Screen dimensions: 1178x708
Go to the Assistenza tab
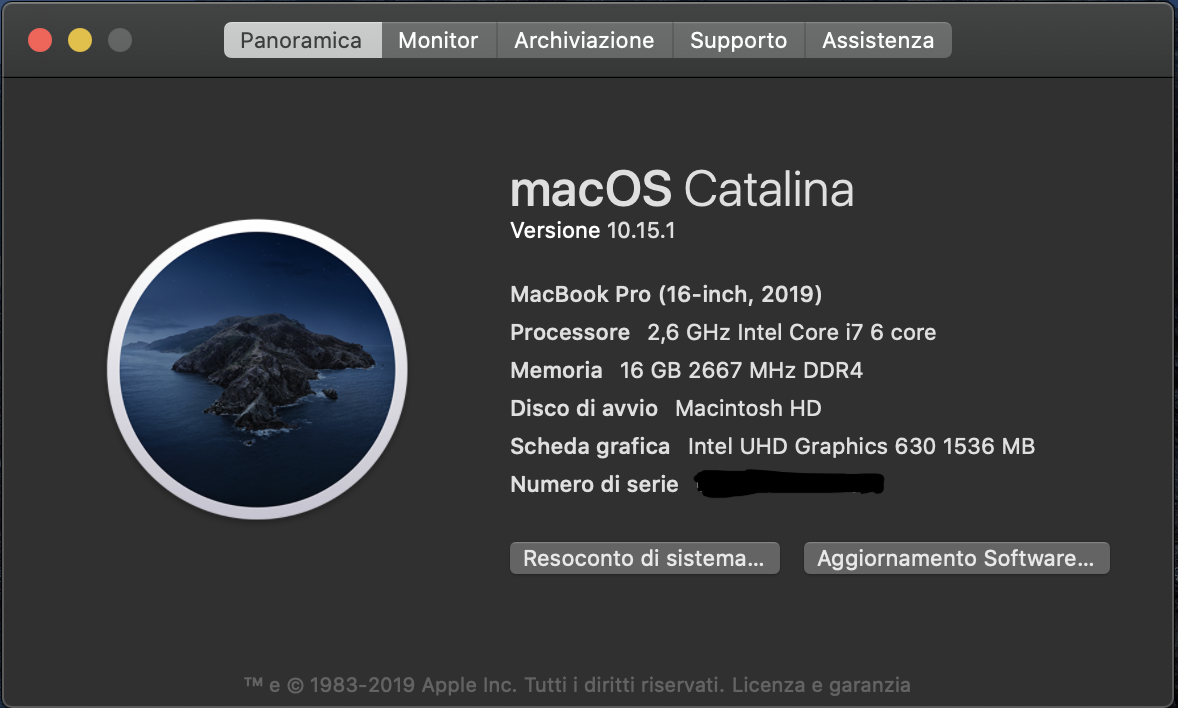878,41
